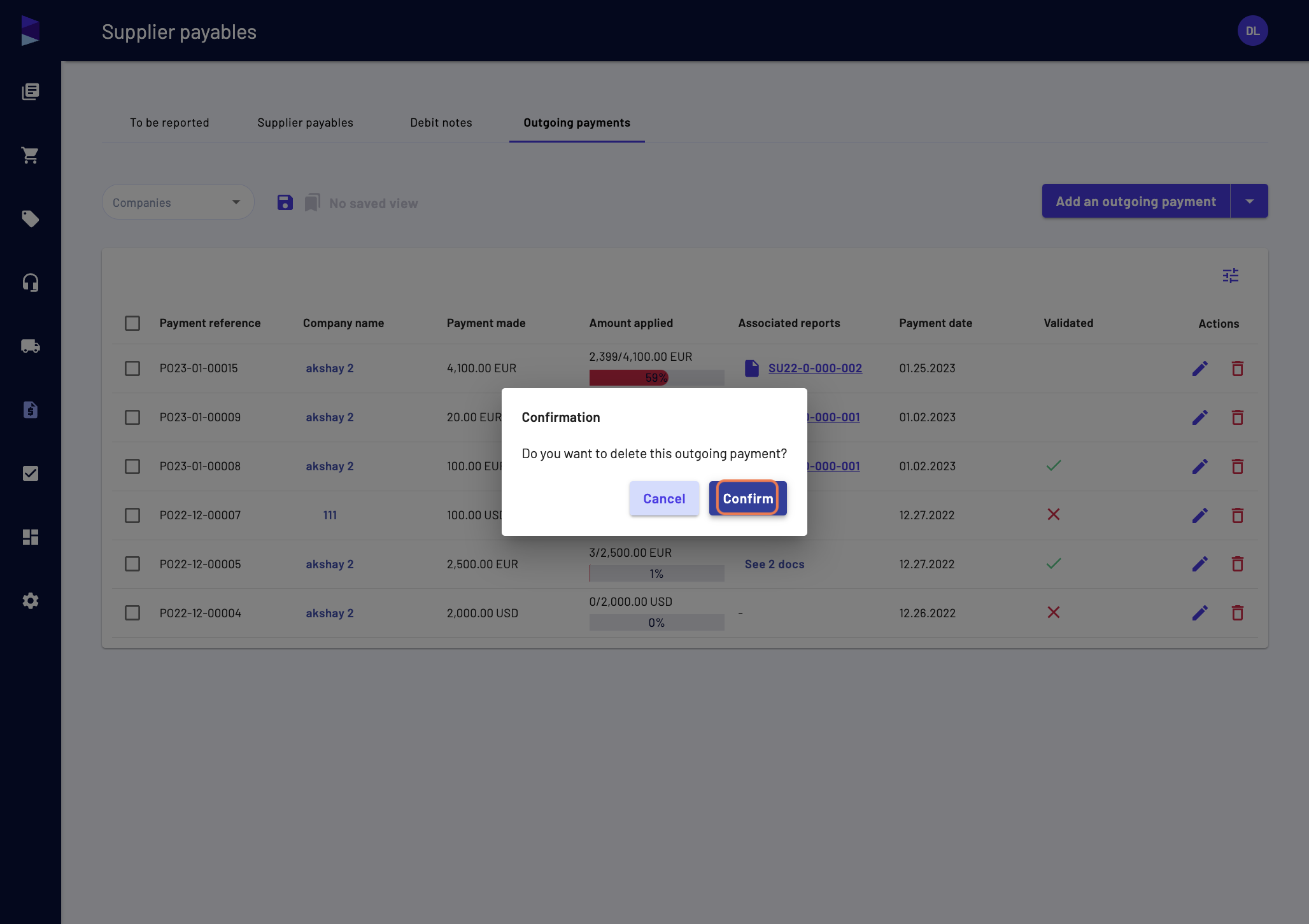The height and width of the screenshot is (924, 1309).
Task: Cancel the delete confirmation dialog
Action: (x=664, y=498)
